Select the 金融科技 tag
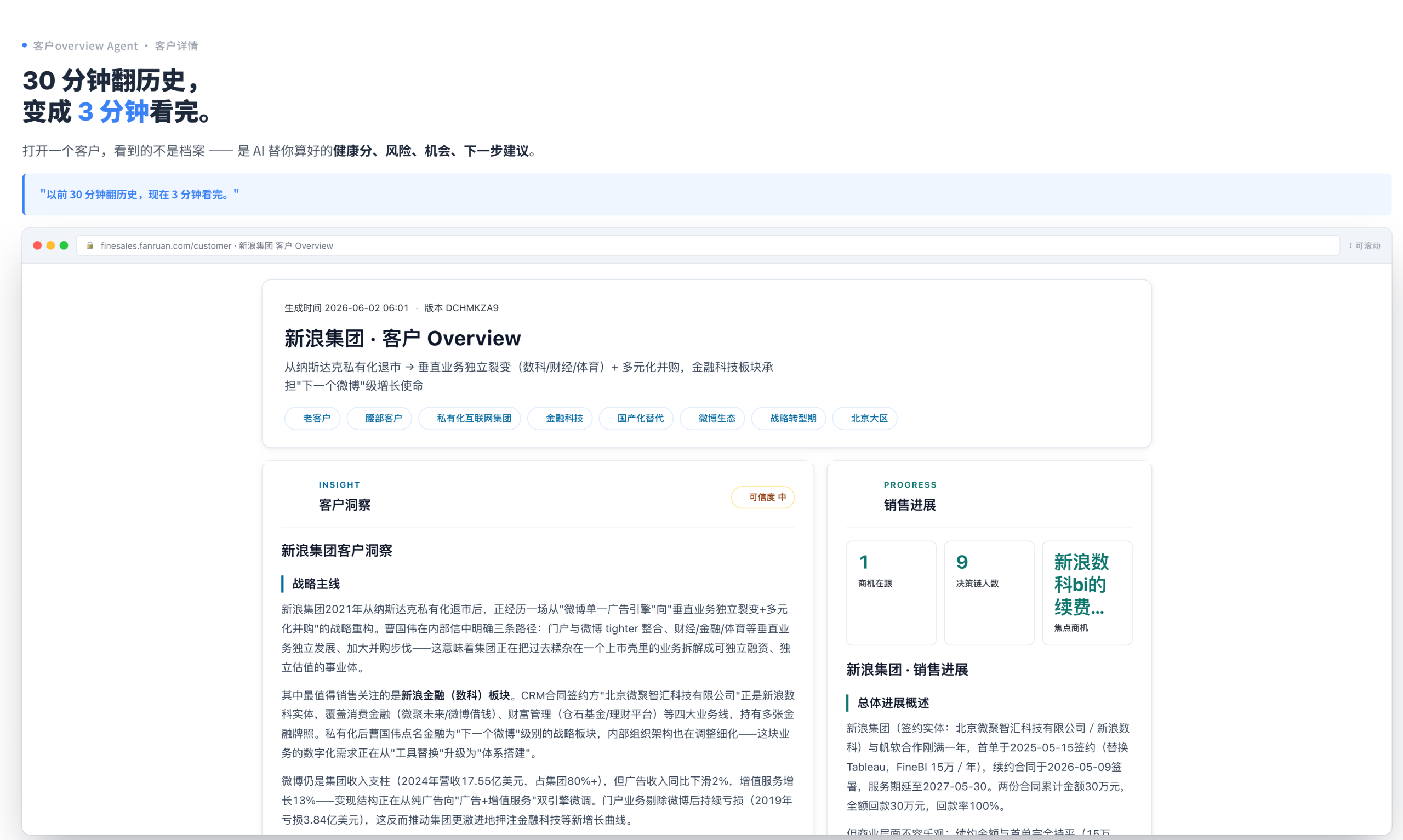Image resolution: width=1403 pixels, height=840 pixels. (560, 419)
